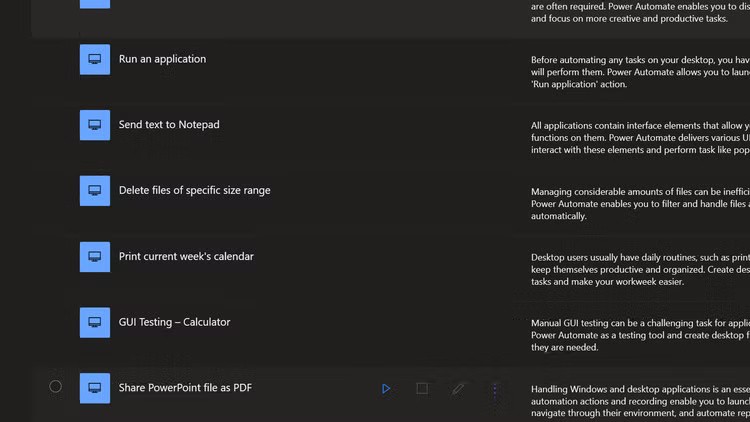The height and width of the screenshot is (422, 750).
Task: Click the Share PowerPoint file as PDF icon
Action: [x=95, y=388]
